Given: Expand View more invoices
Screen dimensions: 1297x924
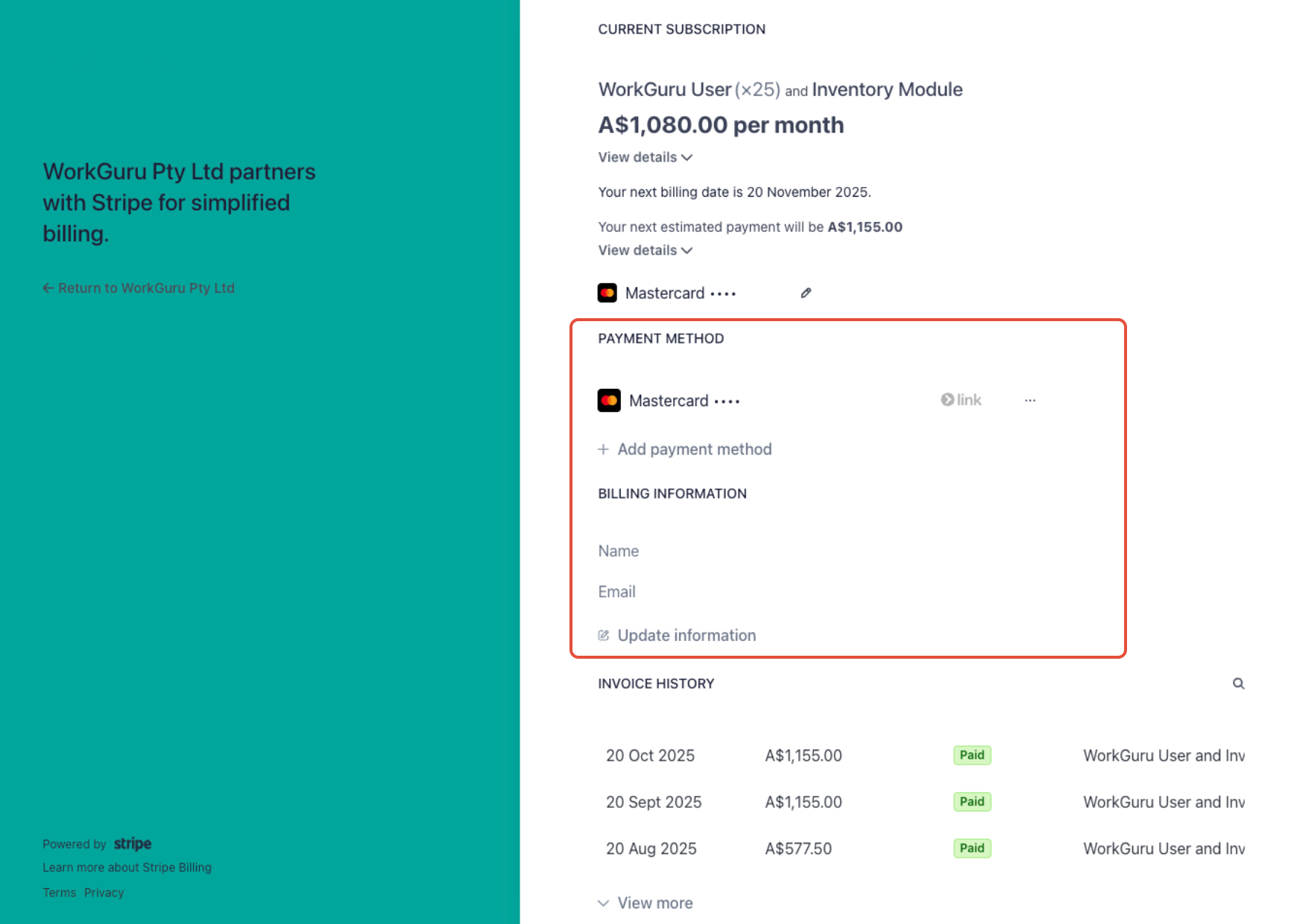Looking at the screenshot, I should pyautogui.click(x=646, y=903).
